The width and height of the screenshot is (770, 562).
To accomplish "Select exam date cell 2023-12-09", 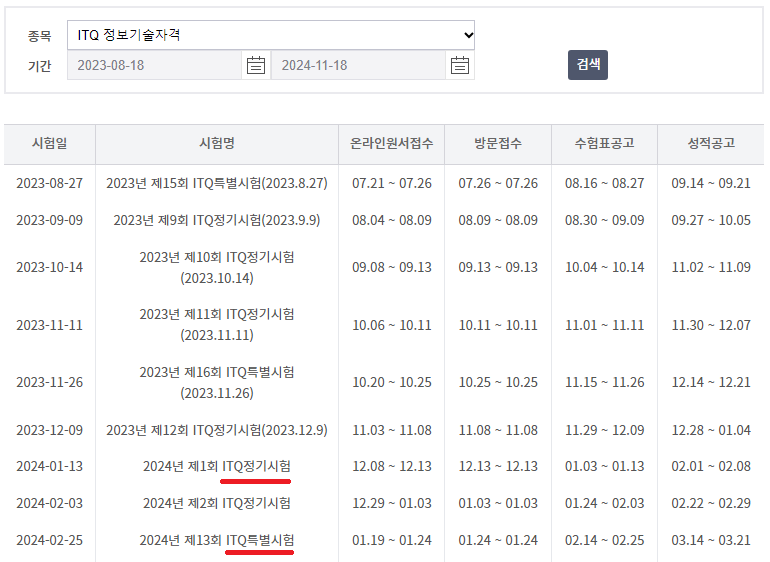I will [x=50, y=430].
